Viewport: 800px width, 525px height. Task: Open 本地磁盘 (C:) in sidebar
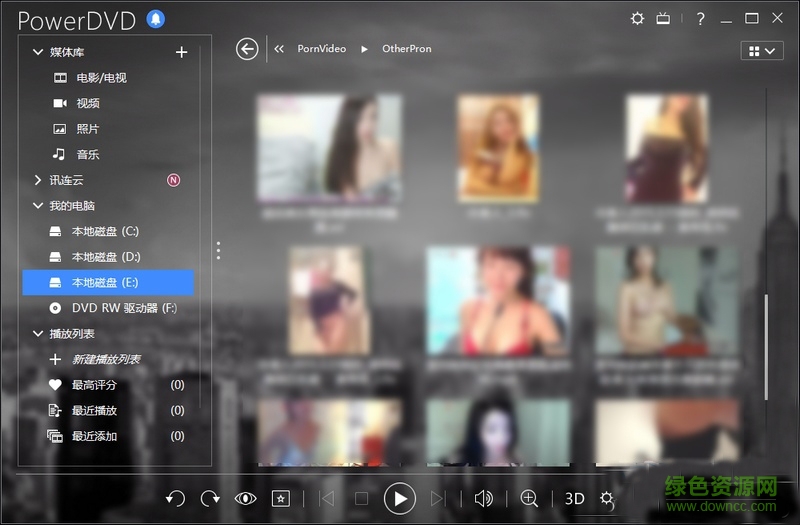(104, 232)
